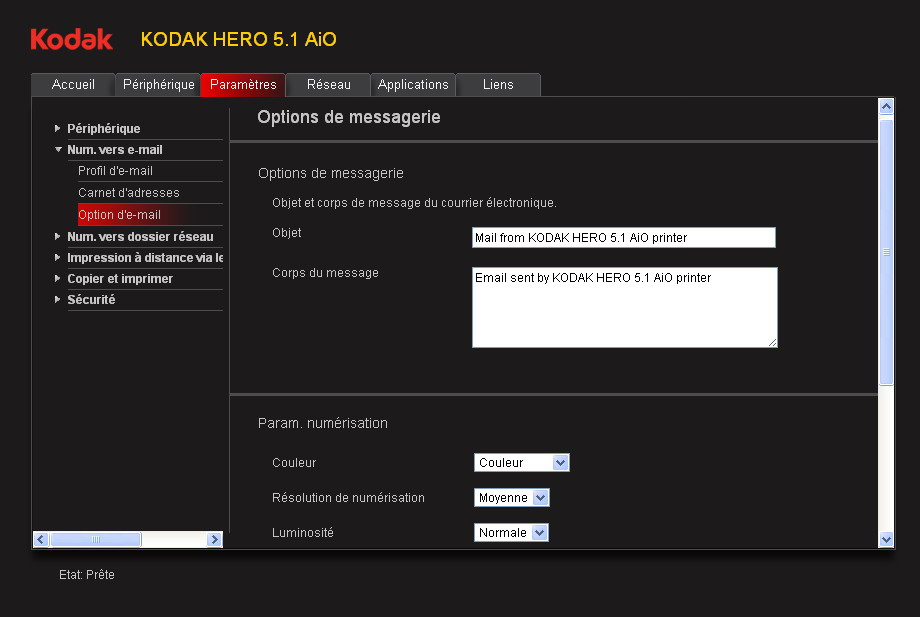Open the Couleur dropdown
The width and height of the screenshot is (920, 617).
pos(521,463)
